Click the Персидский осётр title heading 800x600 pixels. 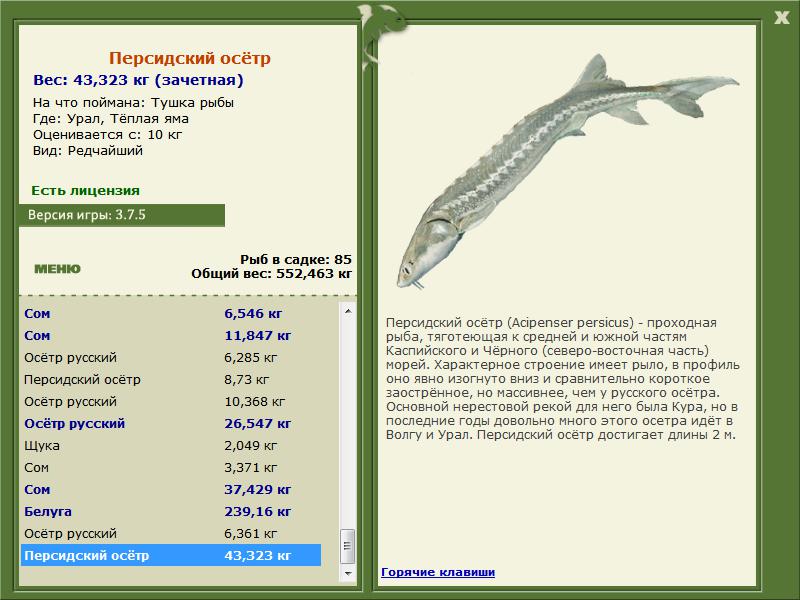(x=189, y=58)
